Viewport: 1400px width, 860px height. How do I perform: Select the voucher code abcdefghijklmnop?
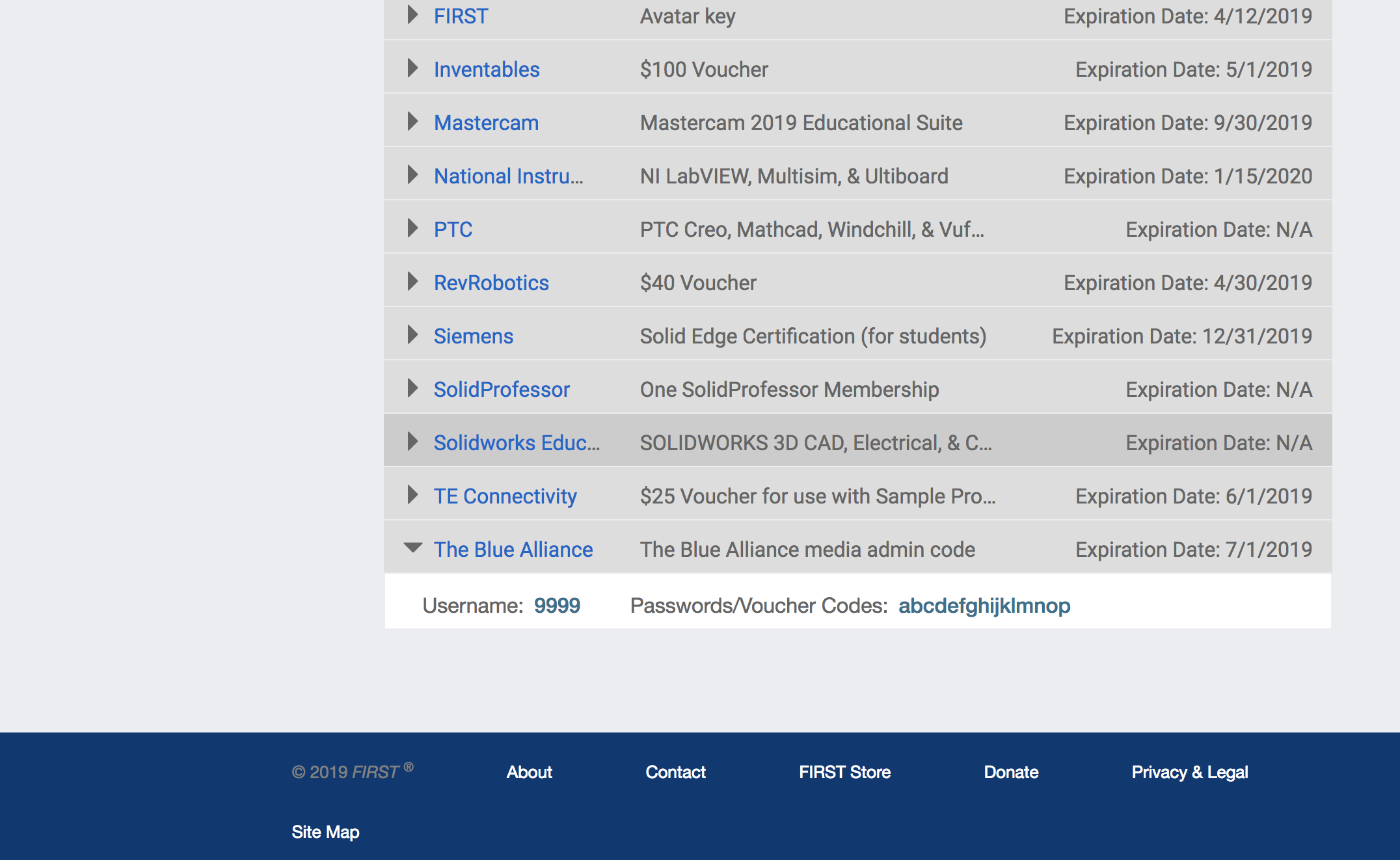(x=984, y=606)
